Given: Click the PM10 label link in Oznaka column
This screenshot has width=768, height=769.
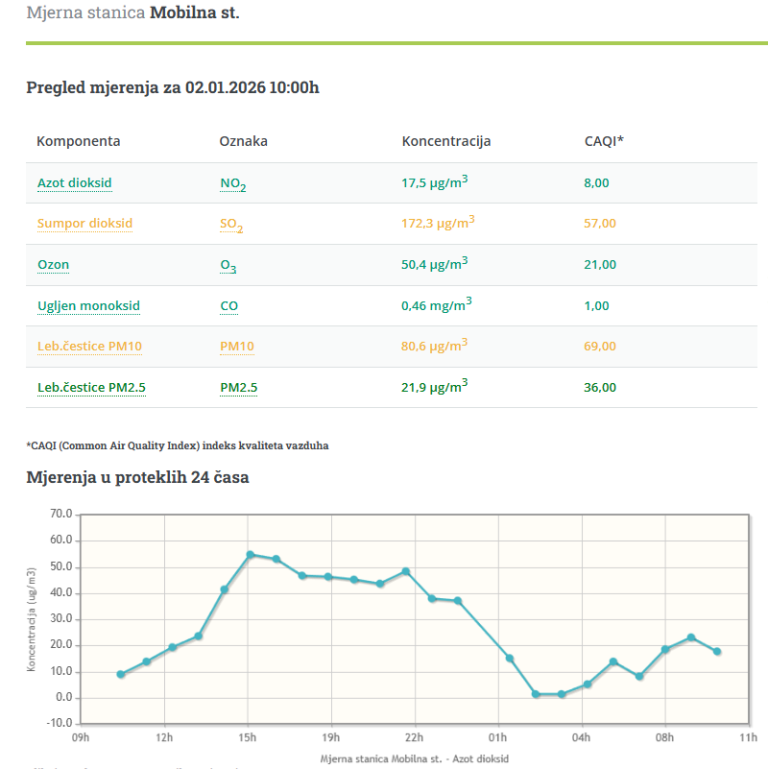Looking at the screenshot, I should coord(237,347).
